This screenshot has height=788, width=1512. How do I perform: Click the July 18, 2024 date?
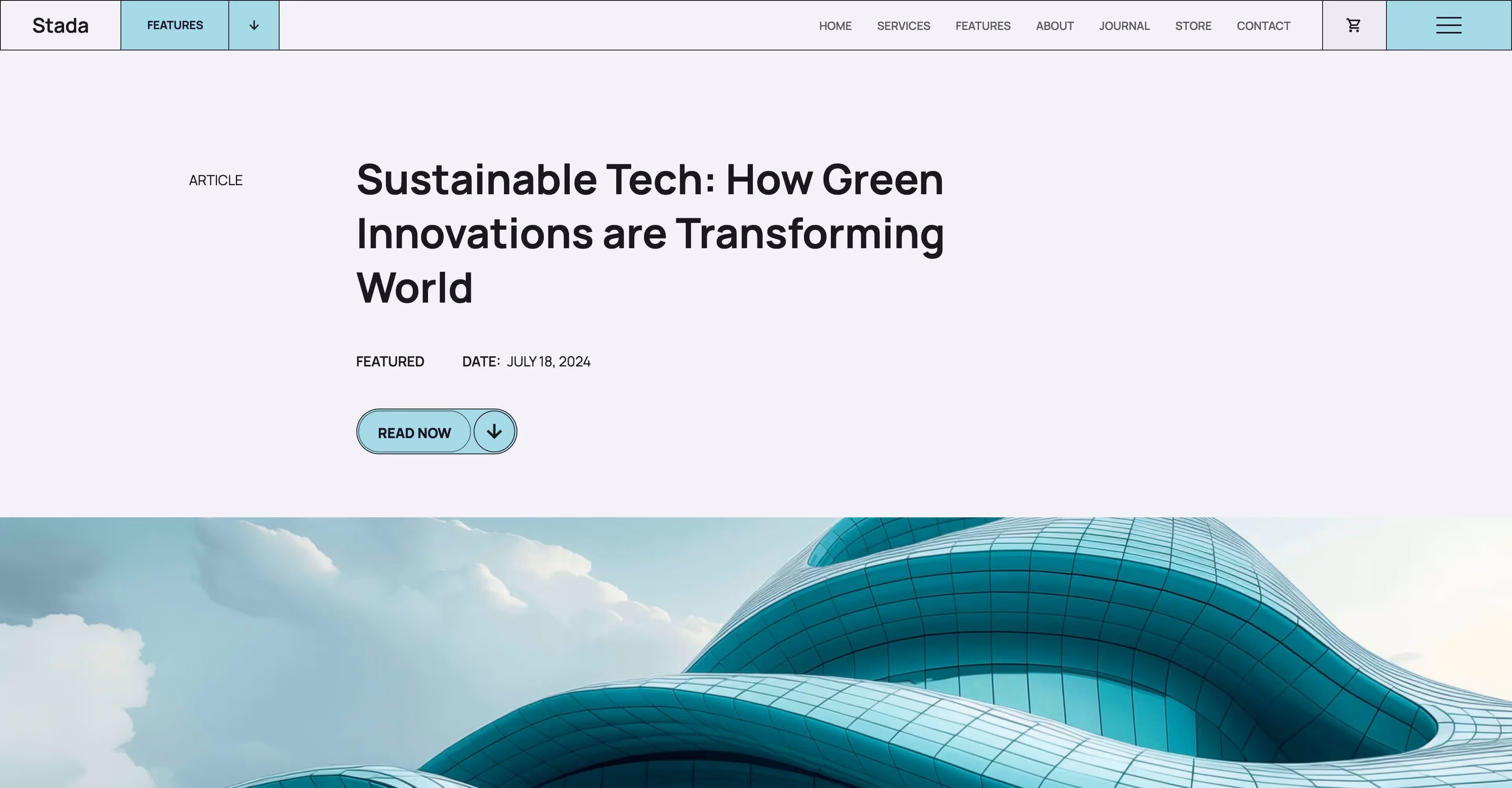(x=548, y=362)
